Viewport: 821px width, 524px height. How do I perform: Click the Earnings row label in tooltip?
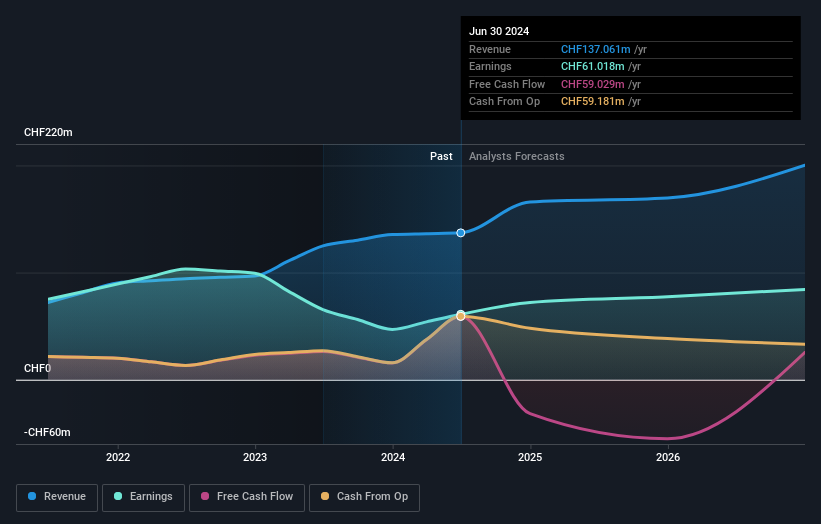pyautogui.click(x=490, y=66)
